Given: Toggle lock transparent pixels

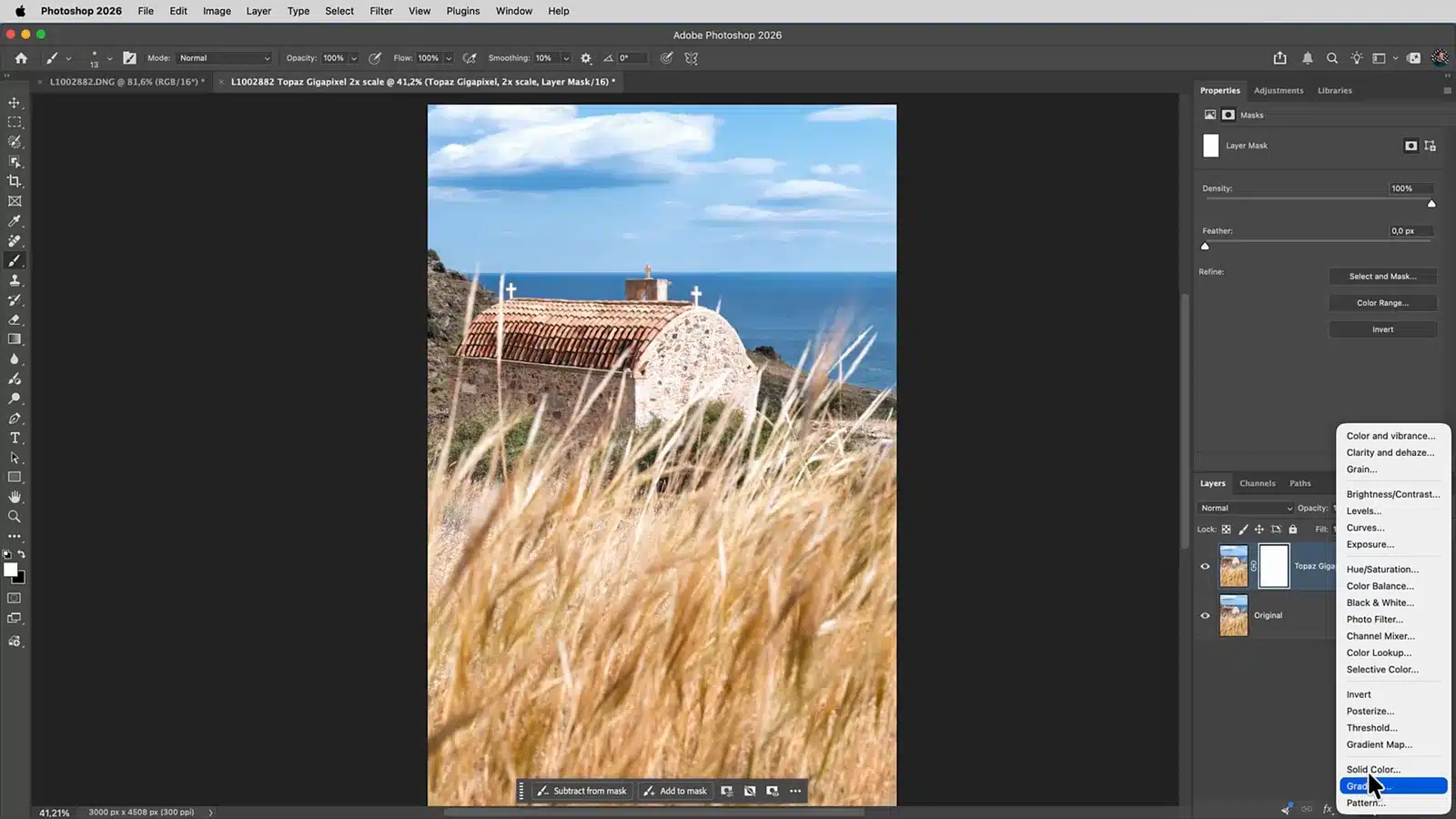Looking at the screenshot, I should click(1226, 529).
